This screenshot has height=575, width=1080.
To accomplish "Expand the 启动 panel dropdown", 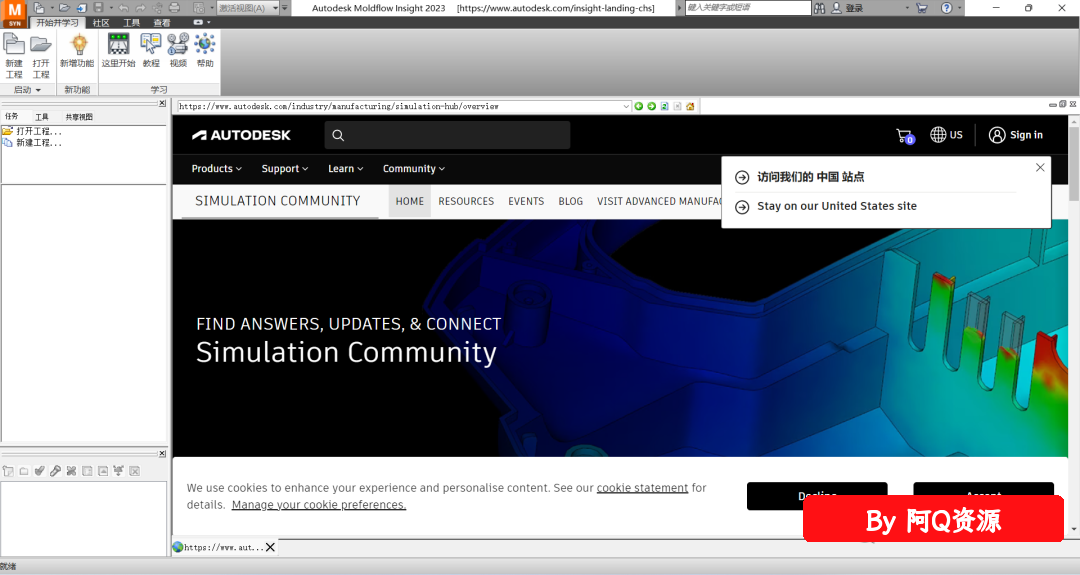I will pos(28,90).
